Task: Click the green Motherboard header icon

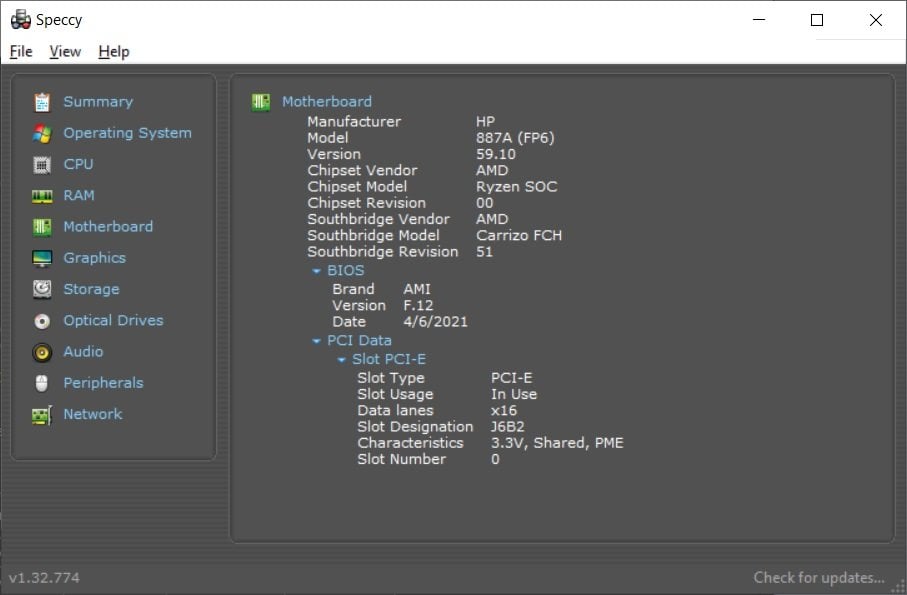Action: (x=261, y=102)
